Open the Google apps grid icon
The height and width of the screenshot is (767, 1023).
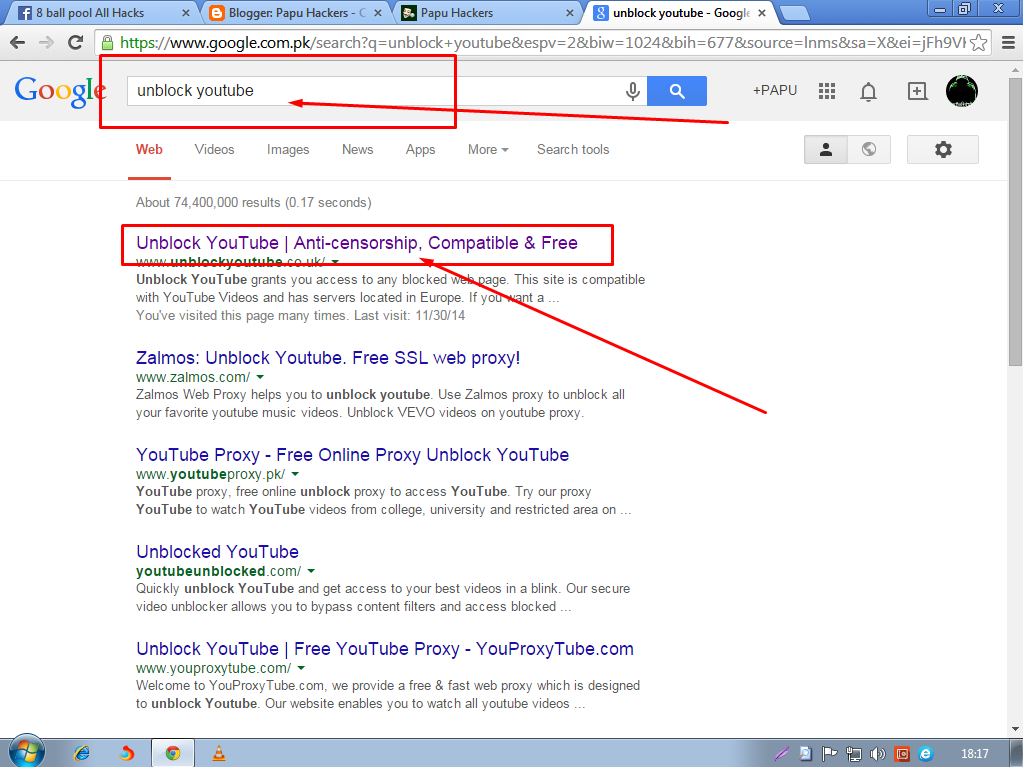click(827, 91)
